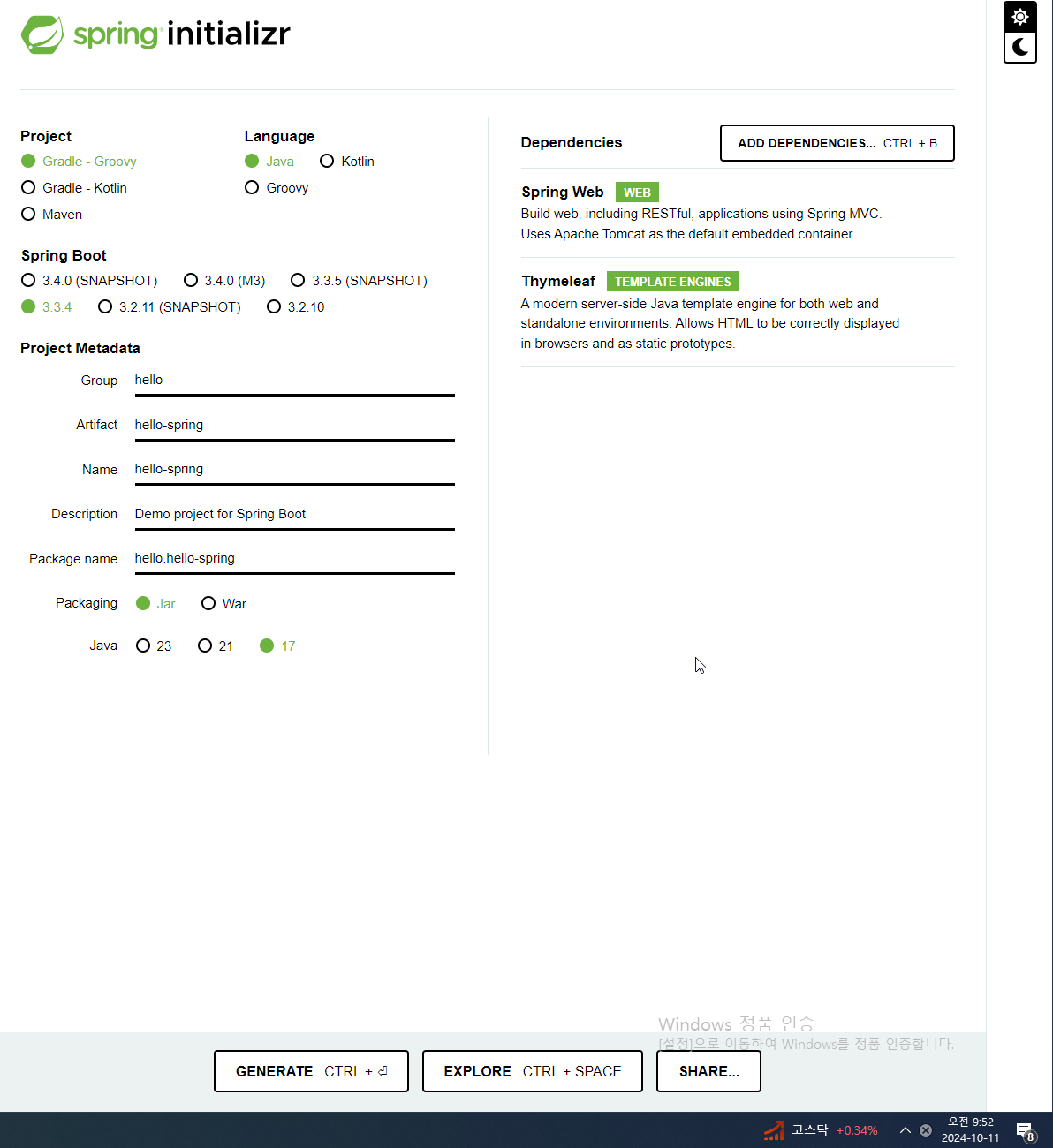This screenshot has width=1053, height=1148.
Task: Choose Java as the language
Action: click(x=269, y=162)
